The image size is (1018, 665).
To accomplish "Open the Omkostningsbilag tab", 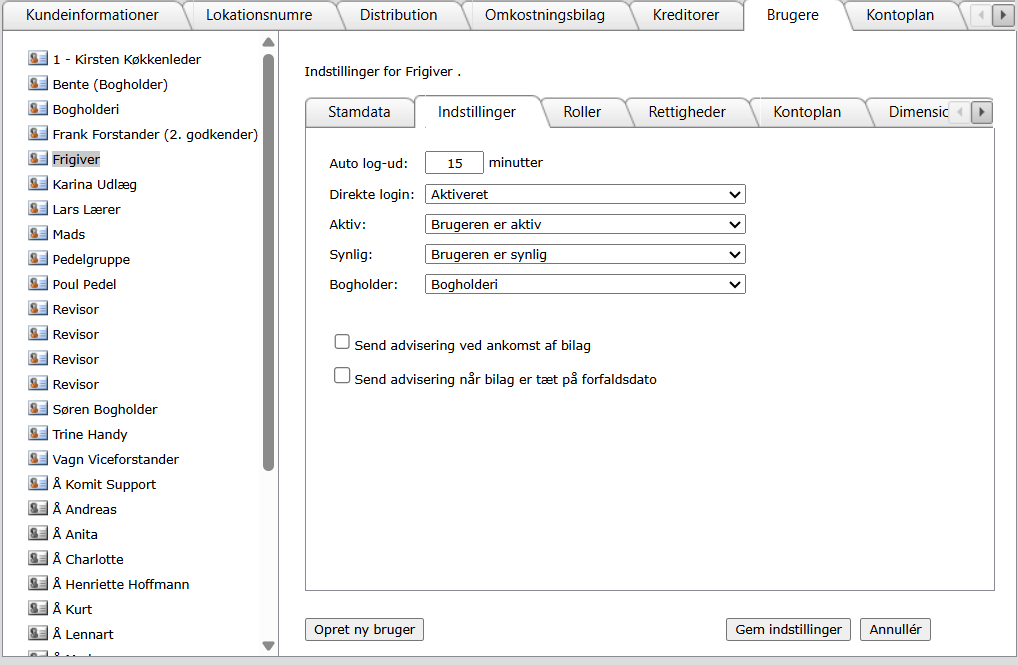I will coord(545,15).
